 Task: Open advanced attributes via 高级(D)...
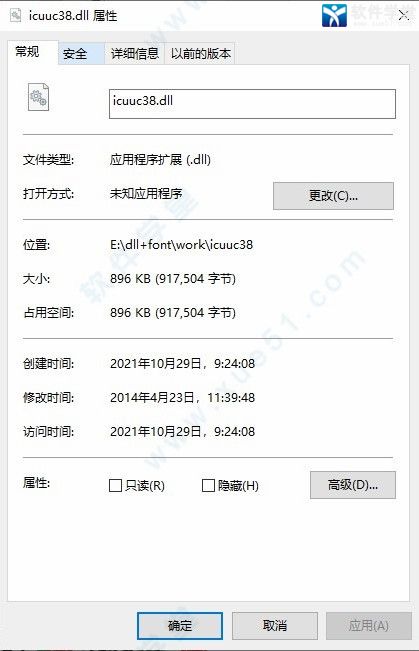coord(353,485)
